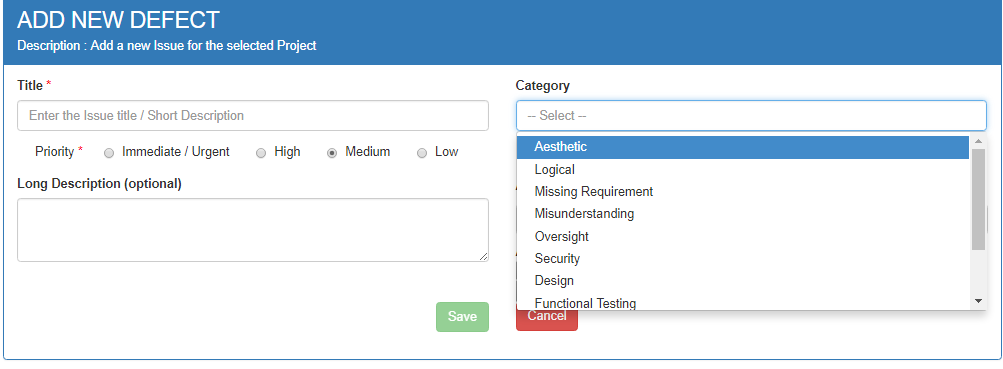The image size is (1003, 369).
Task: Pick the Low priority radio button
Action: pos(422,153)
